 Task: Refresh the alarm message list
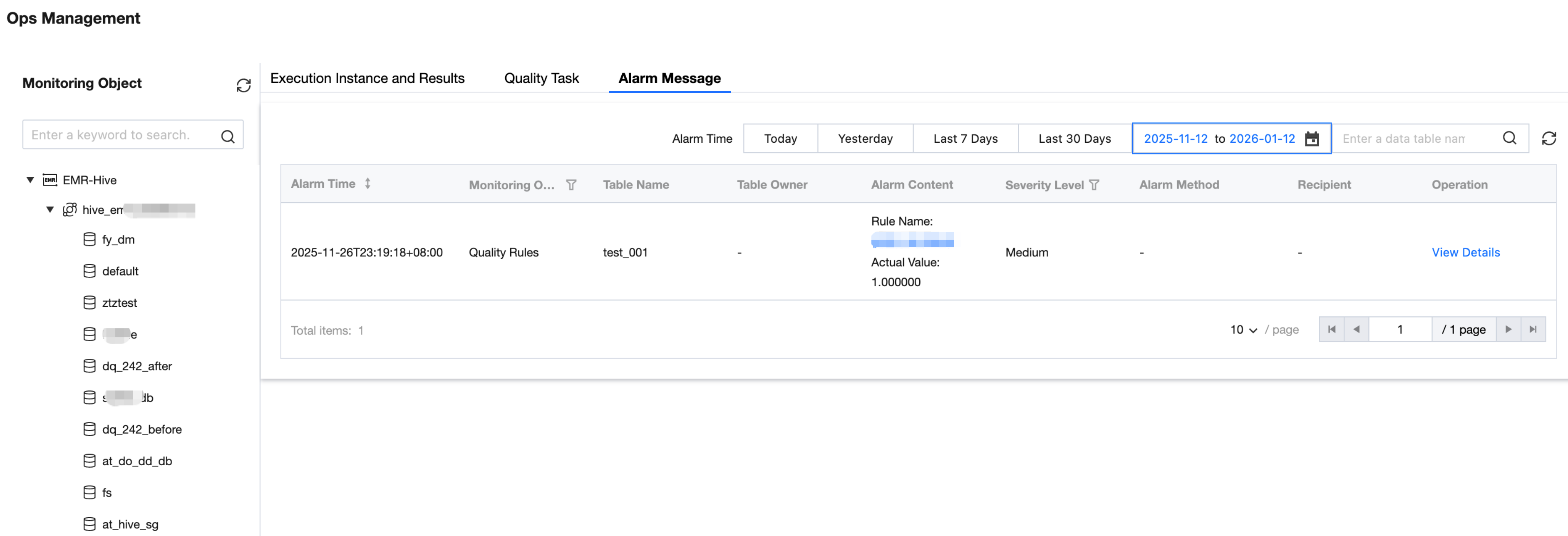1548,139
